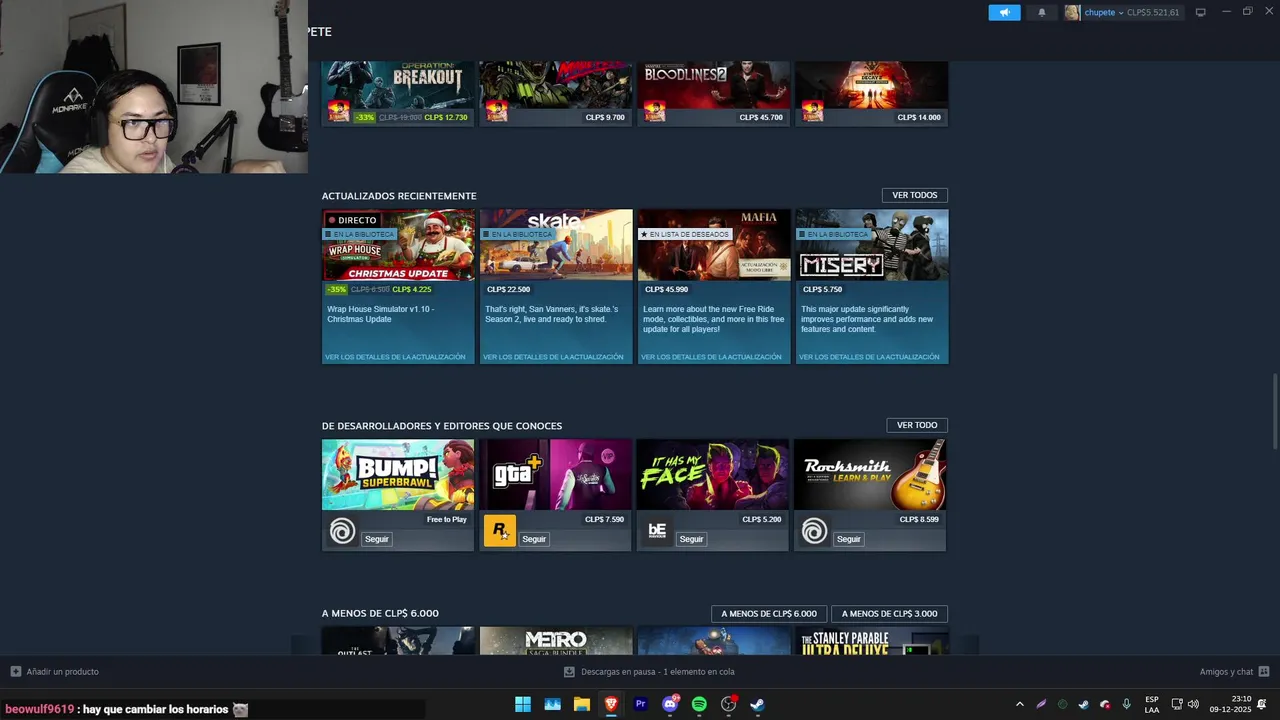This screenshot has height=720, width=1280.
Task: Switch ESP LAA input language
Action: [1152, 704]
